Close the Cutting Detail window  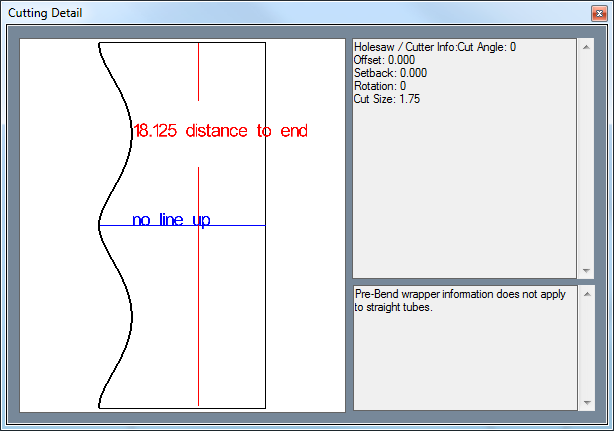pyautogui.click(x=599, y=14)
